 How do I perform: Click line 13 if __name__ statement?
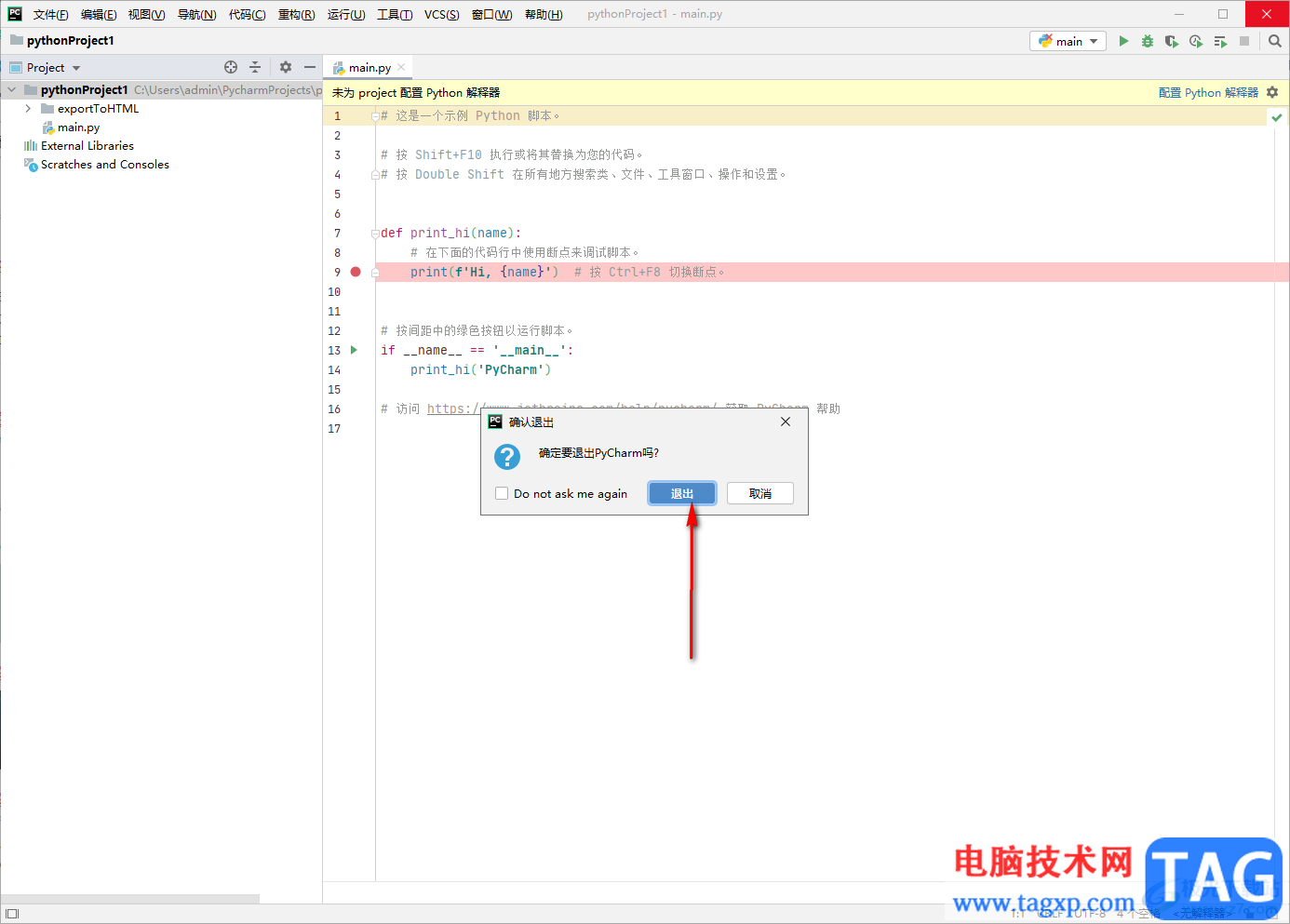click(x=477, y=350)
